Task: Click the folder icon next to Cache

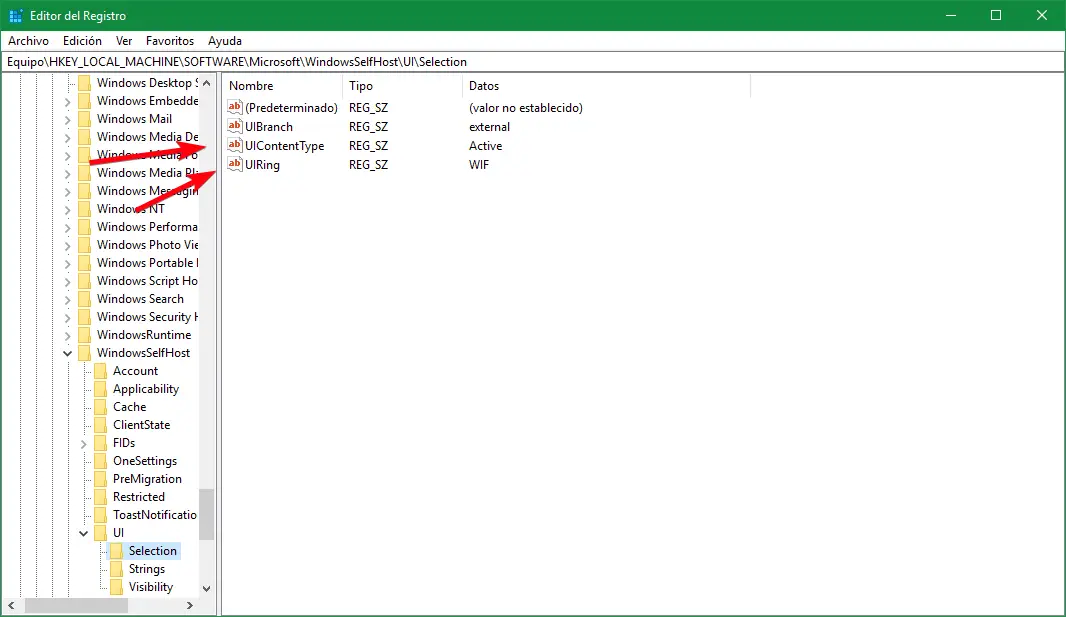Action: point(101,407)
